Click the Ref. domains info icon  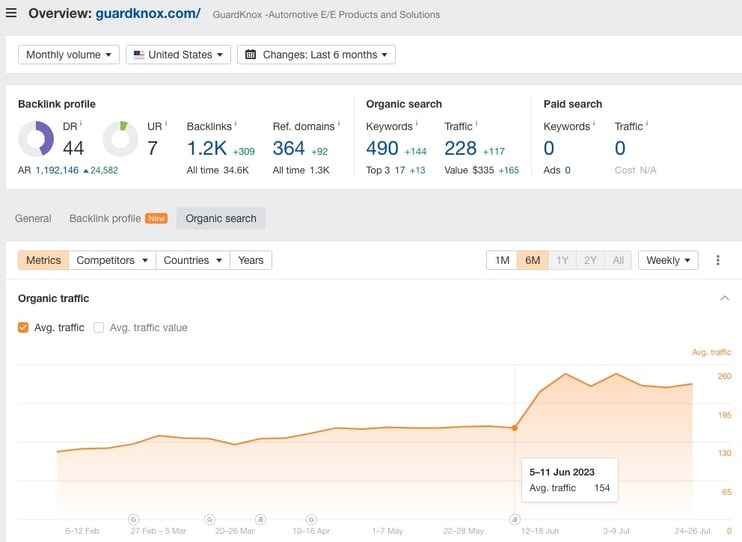pyautogui.click(x=338, y=124)
